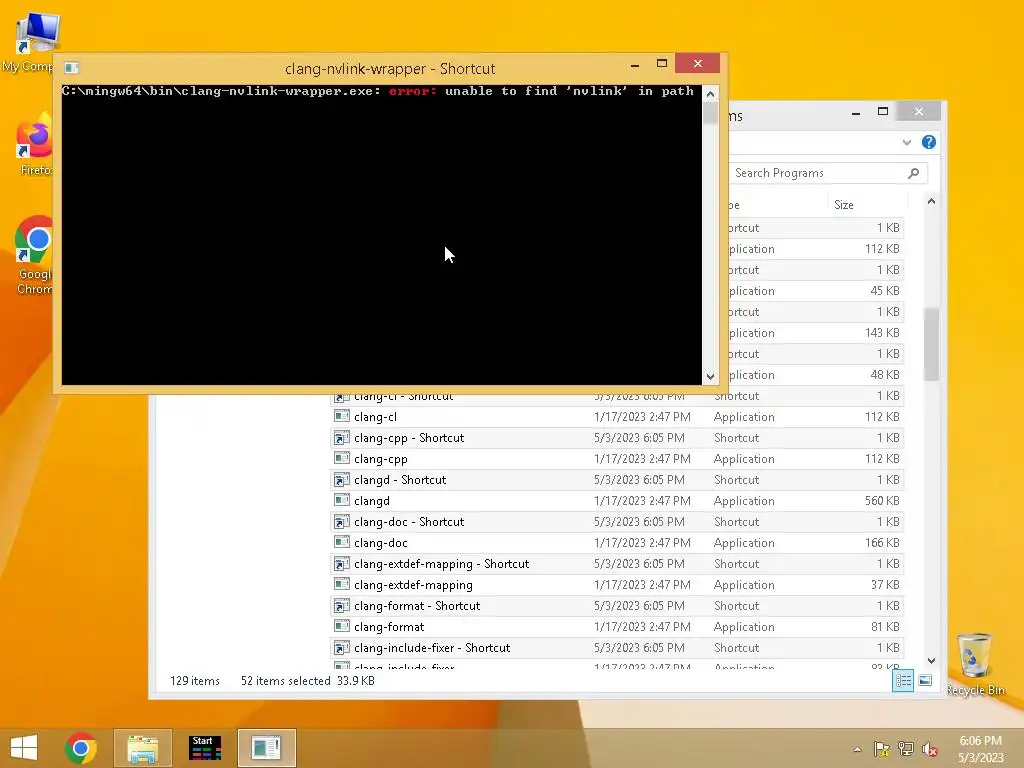
Task: Click the Explorer file list scrollbar thumb
Action: tap(931, 344)
